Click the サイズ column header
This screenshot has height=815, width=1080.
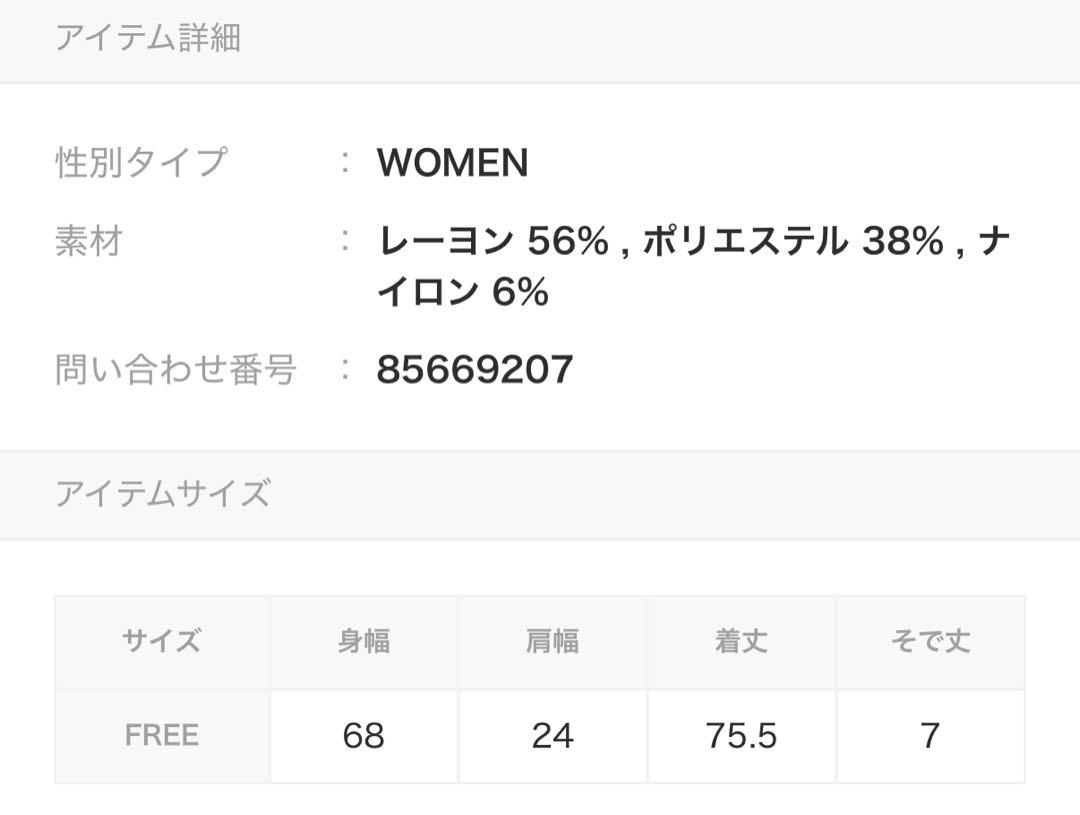162,642
